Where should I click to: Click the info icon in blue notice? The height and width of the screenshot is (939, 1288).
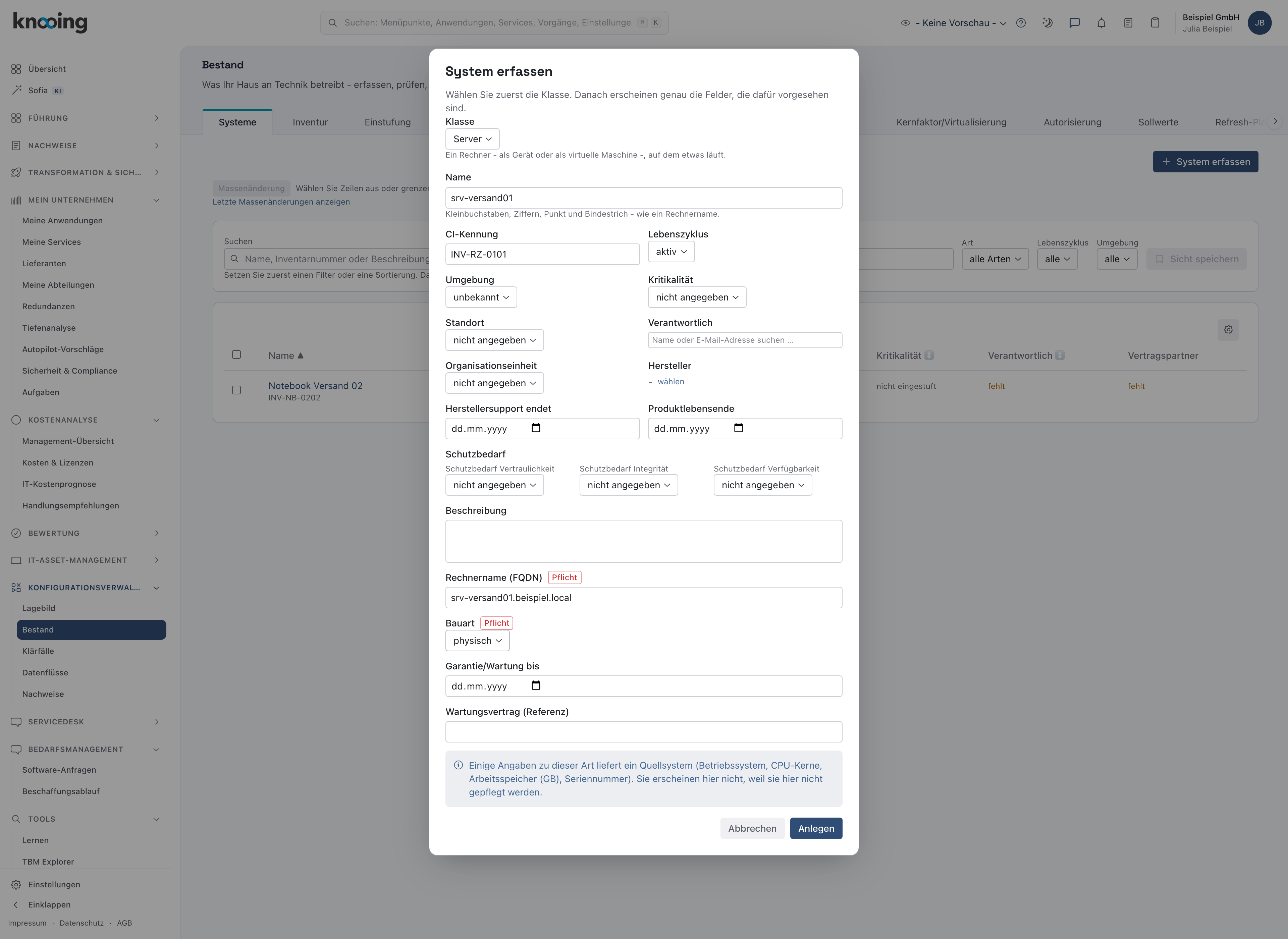coord(458,765)
